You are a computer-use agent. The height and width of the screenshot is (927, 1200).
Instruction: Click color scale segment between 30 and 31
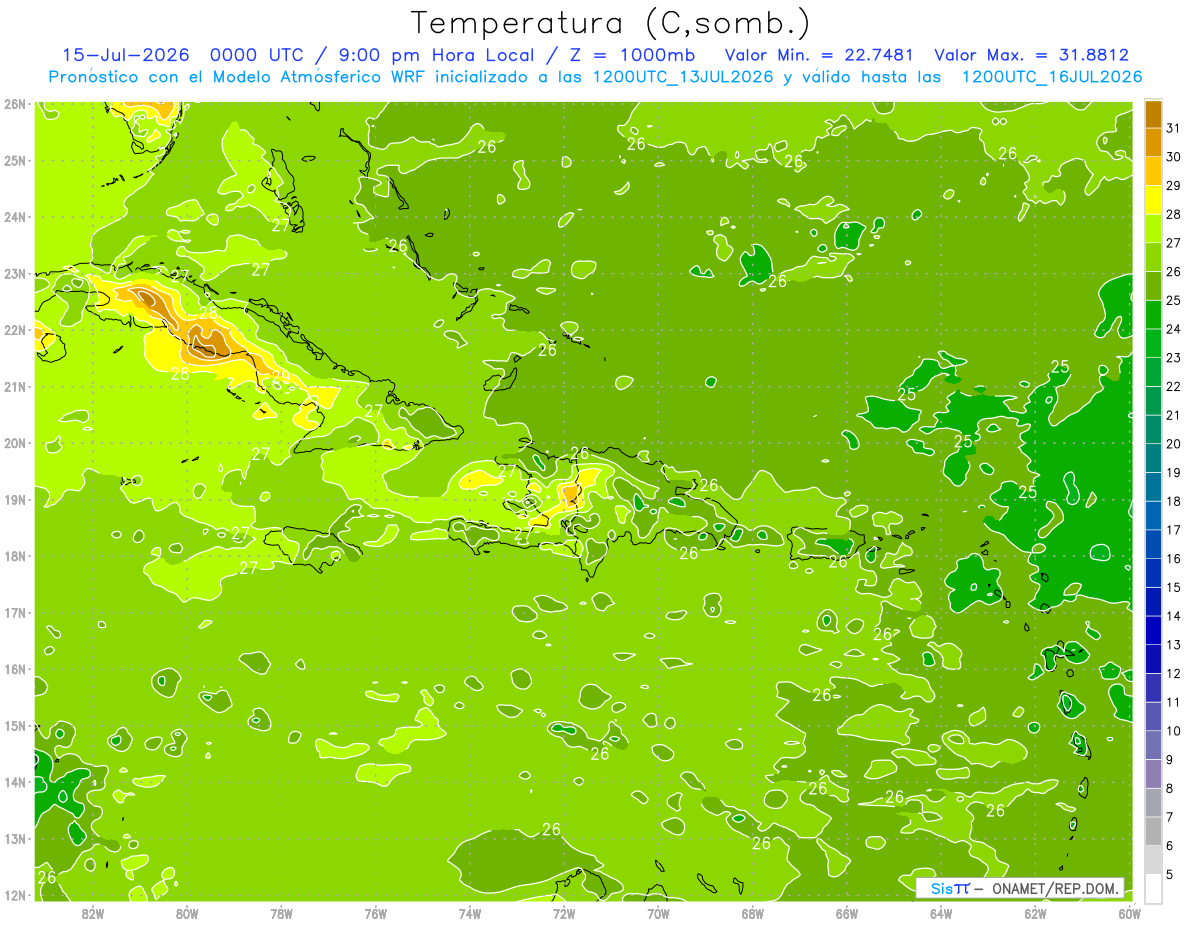[1153, 142]
